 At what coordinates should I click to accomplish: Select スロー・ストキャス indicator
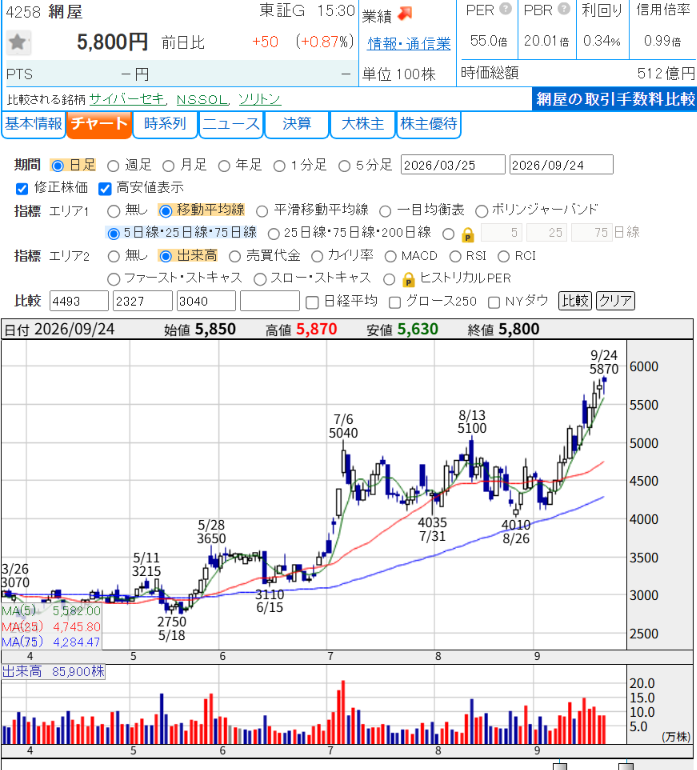tap(260, 279)
